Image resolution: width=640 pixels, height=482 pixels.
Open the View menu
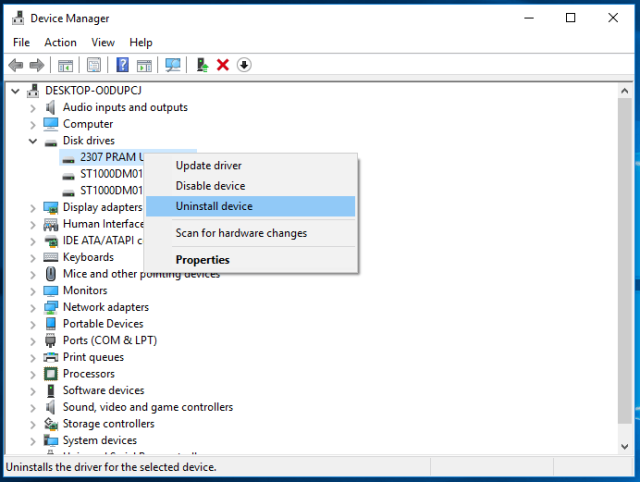[103, 42]
